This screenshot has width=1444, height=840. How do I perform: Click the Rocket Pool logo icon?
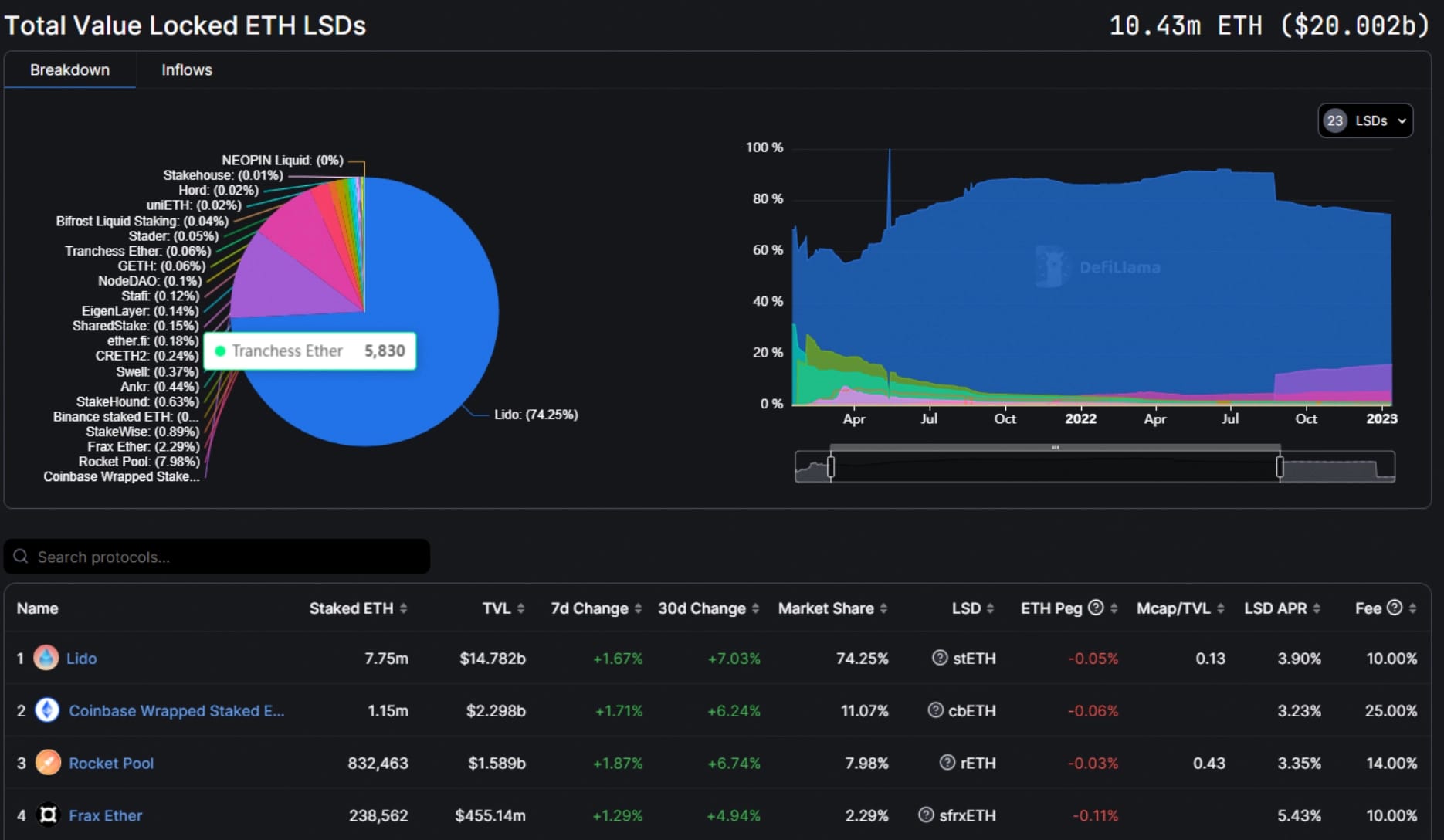[x=47, y=763]
